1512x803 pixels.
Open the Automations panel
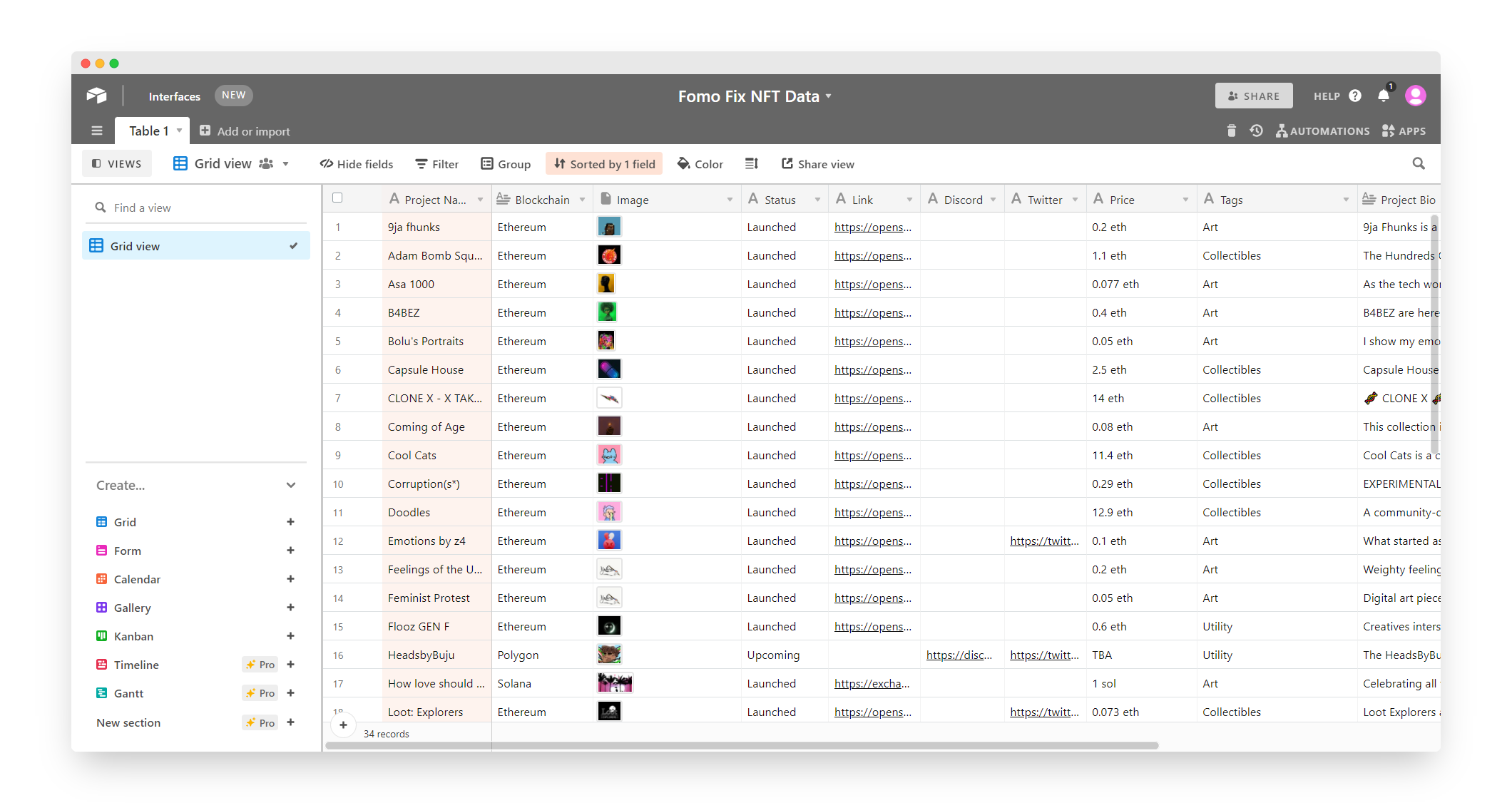pos(1323,131)
